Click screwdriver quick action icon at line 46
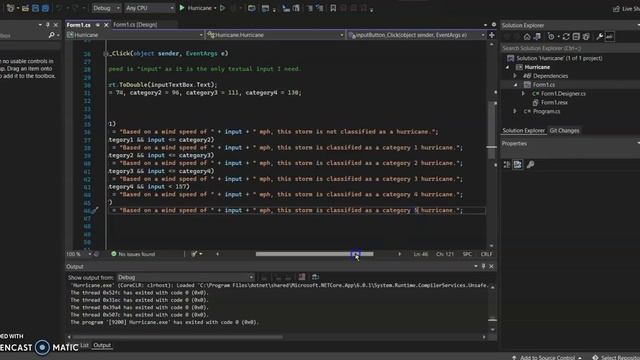Screen dimensions: 640x360 pos(94,211)
